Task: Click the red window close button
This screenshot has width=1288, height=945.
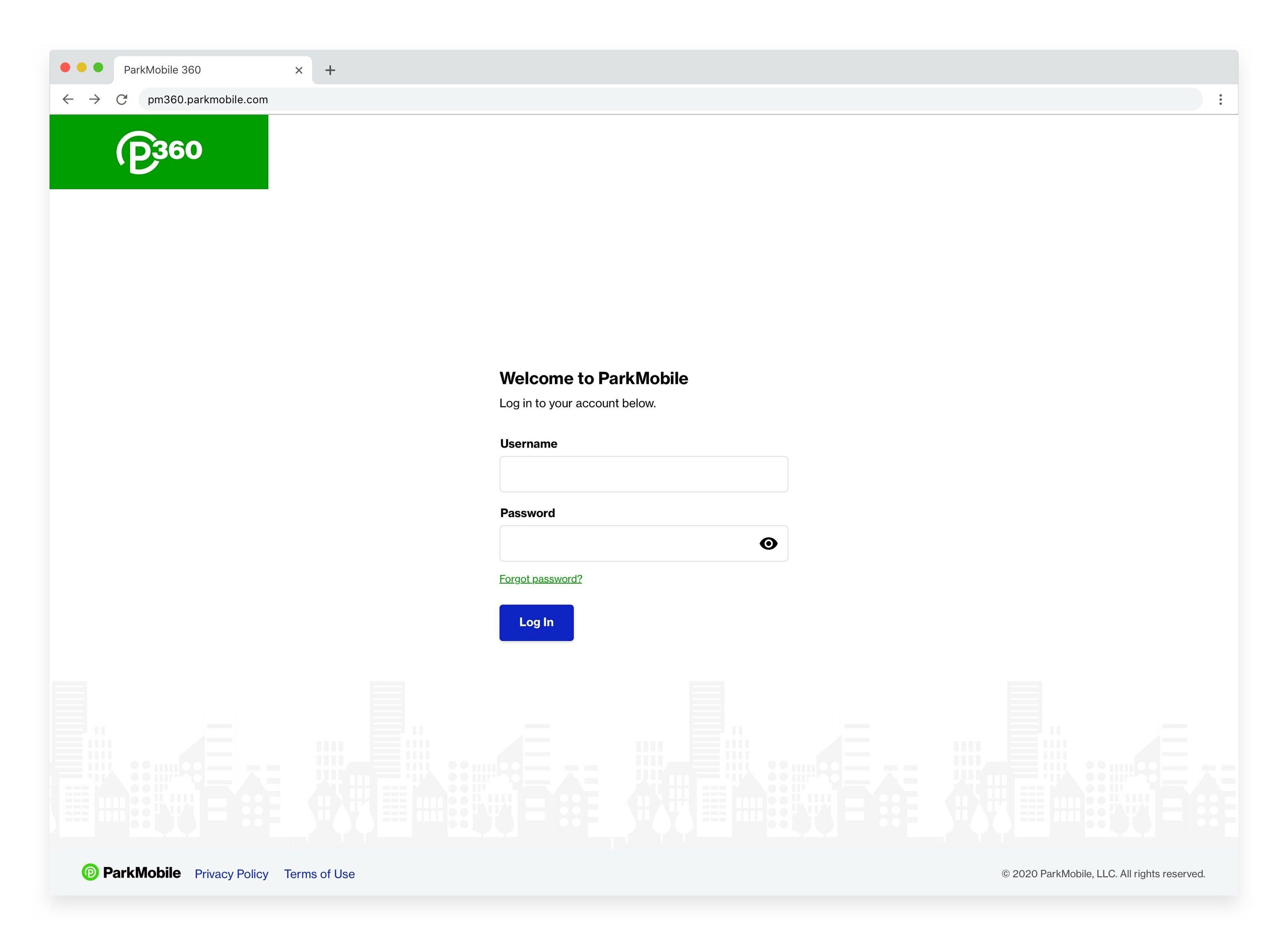Action: click(x=65, y=67)
